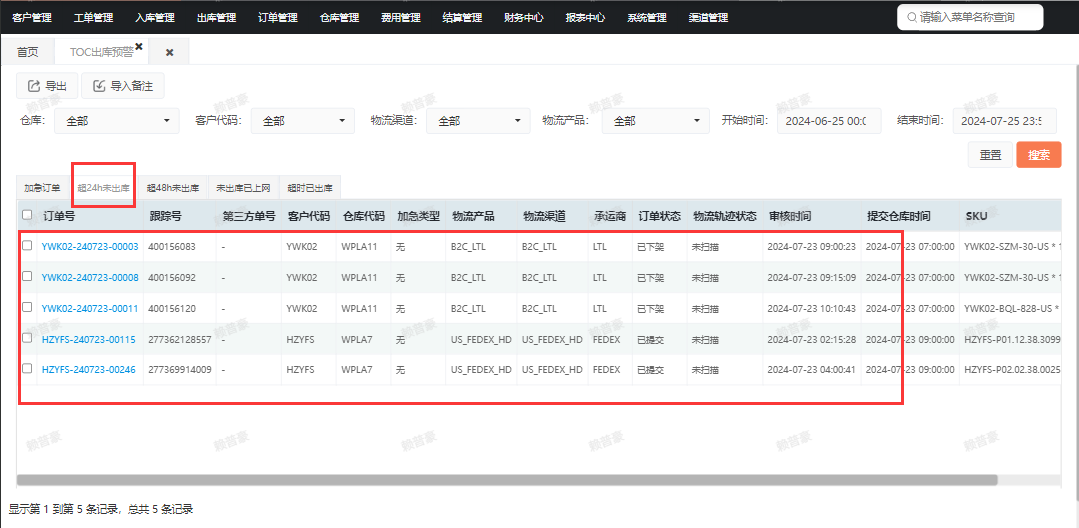This screenshot has width=1079, height=528.
Task: Open the 报表中心 menu
Action: tap(586, 18)
